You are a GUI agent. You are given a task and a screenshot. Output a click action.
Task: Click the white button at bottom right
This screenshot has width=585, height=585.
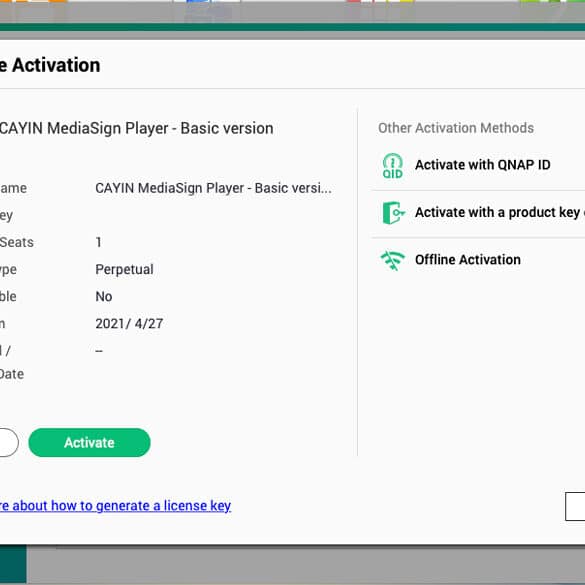pos(575,506)
